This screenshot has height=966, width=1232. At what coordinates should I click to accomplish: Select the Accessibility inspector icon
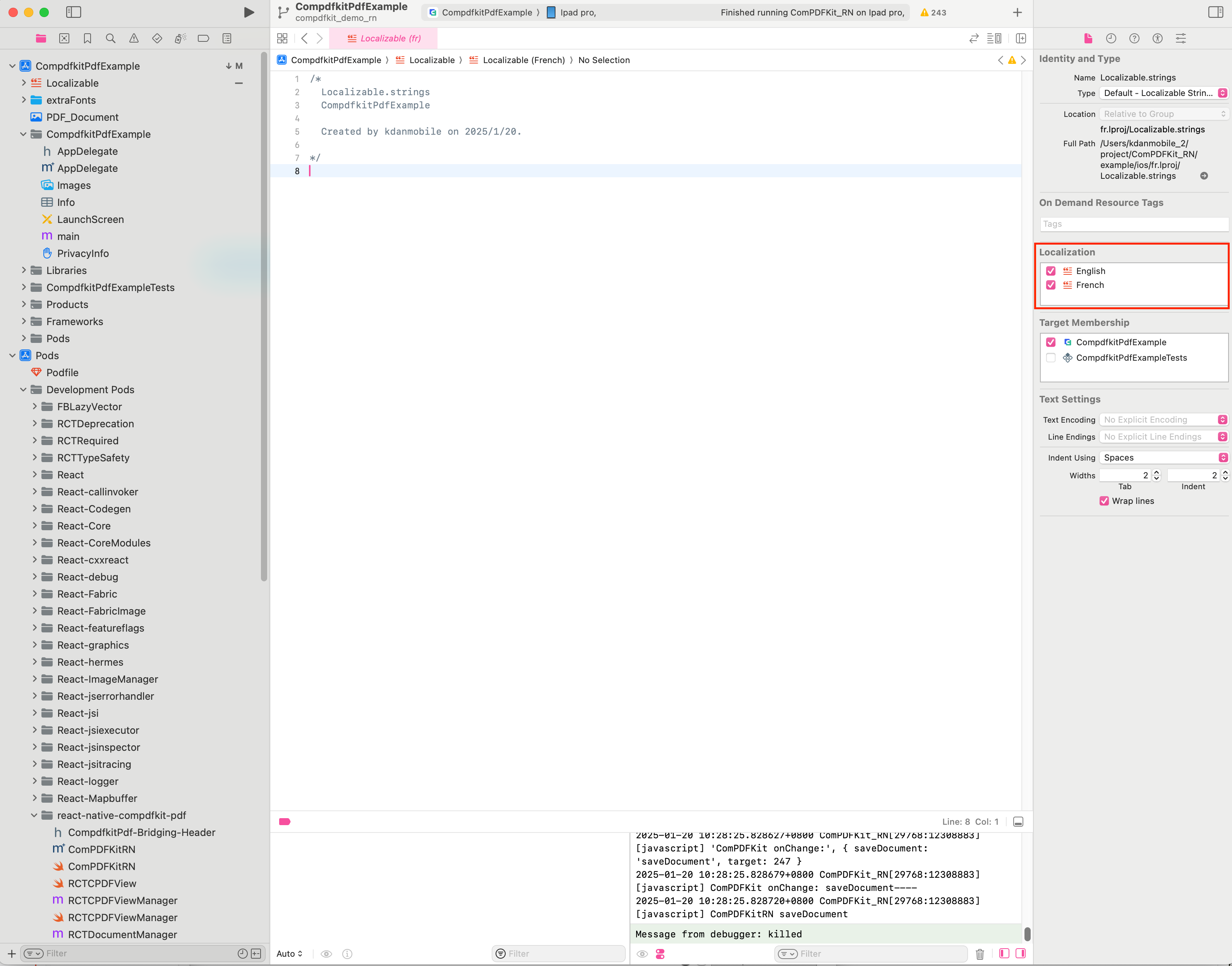coord(1157,38)
